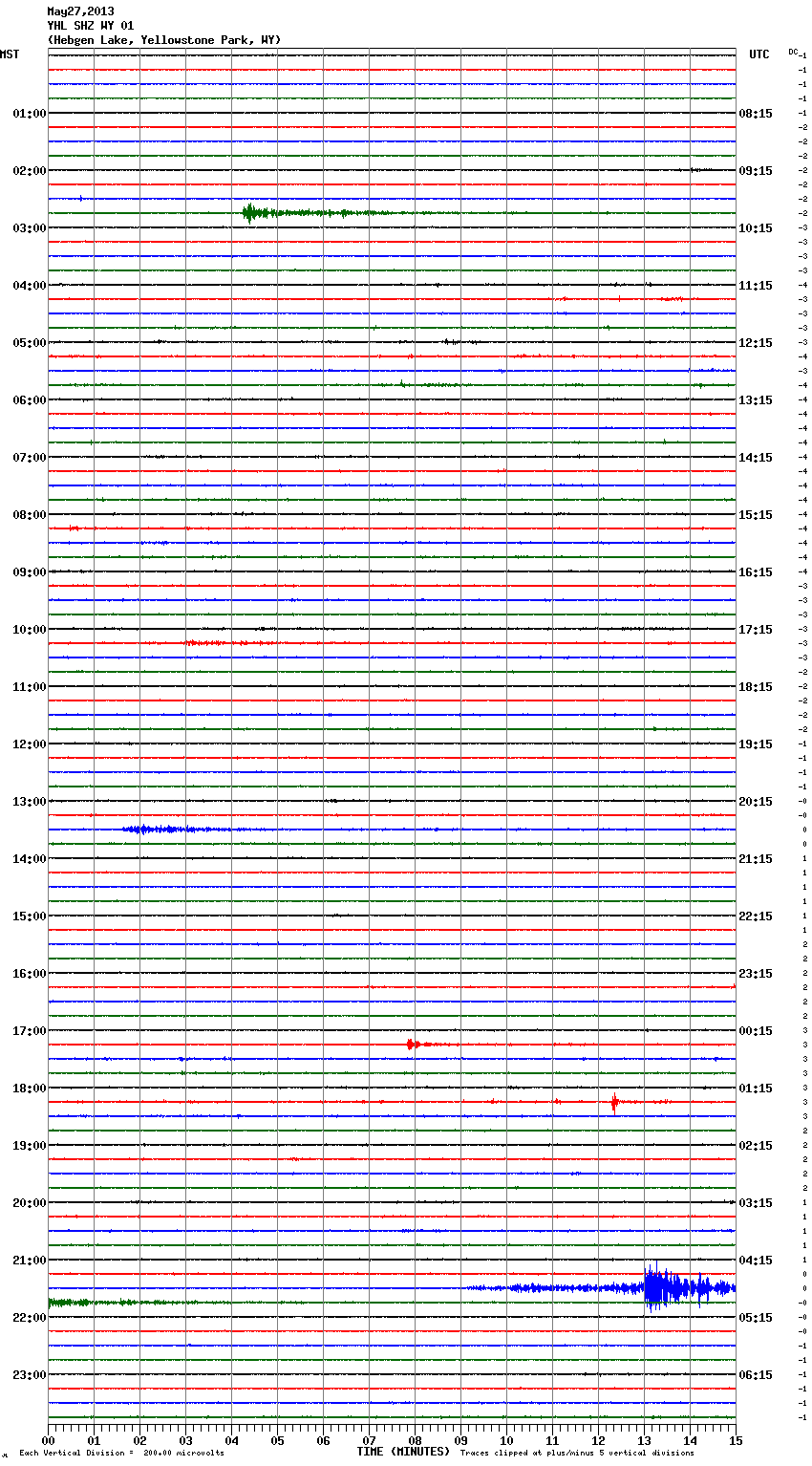Select the 12:00 MST hour label
Screen dimensions: 812x1466
tap(29, 744)
